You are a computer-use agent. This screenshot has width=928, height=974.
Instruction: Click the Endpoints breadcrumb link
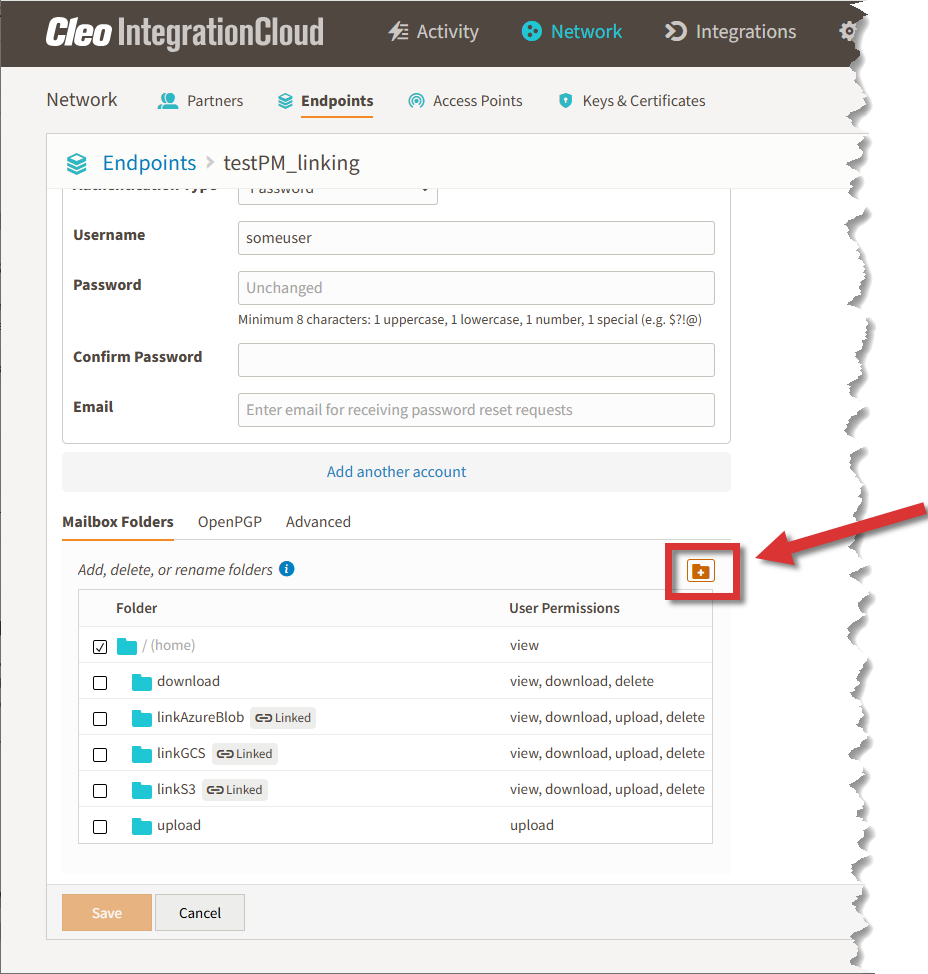[x=149, y=163]
